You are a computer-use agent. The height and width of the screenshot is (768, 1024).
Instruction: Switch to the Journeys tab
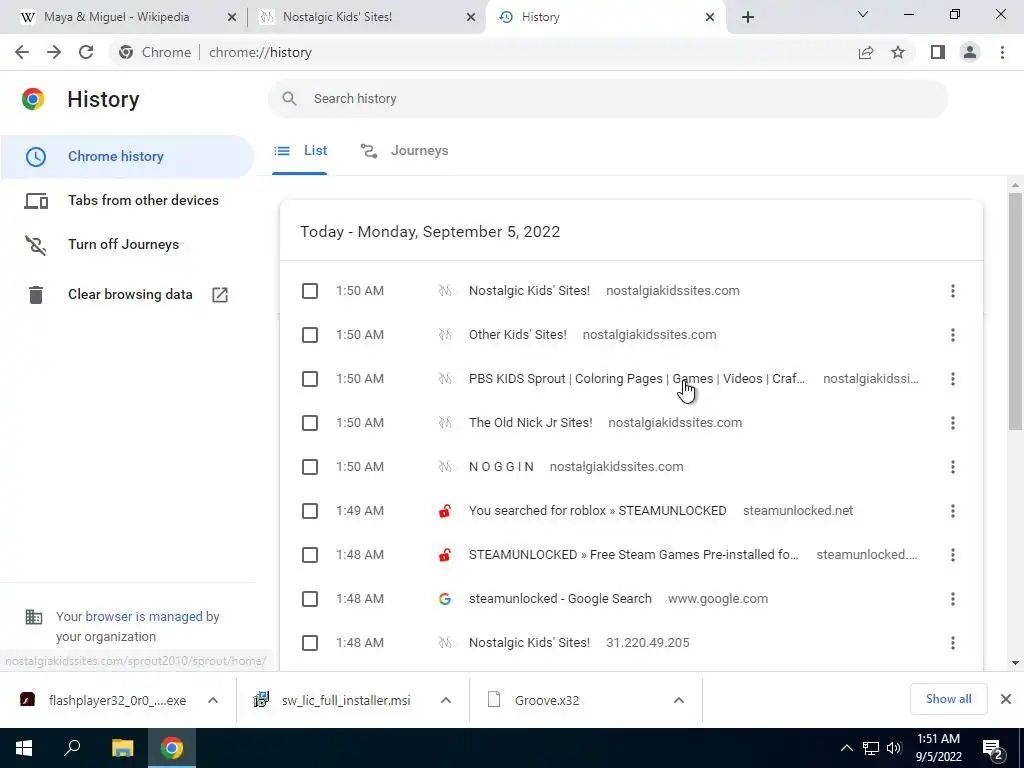coord(404,151)
